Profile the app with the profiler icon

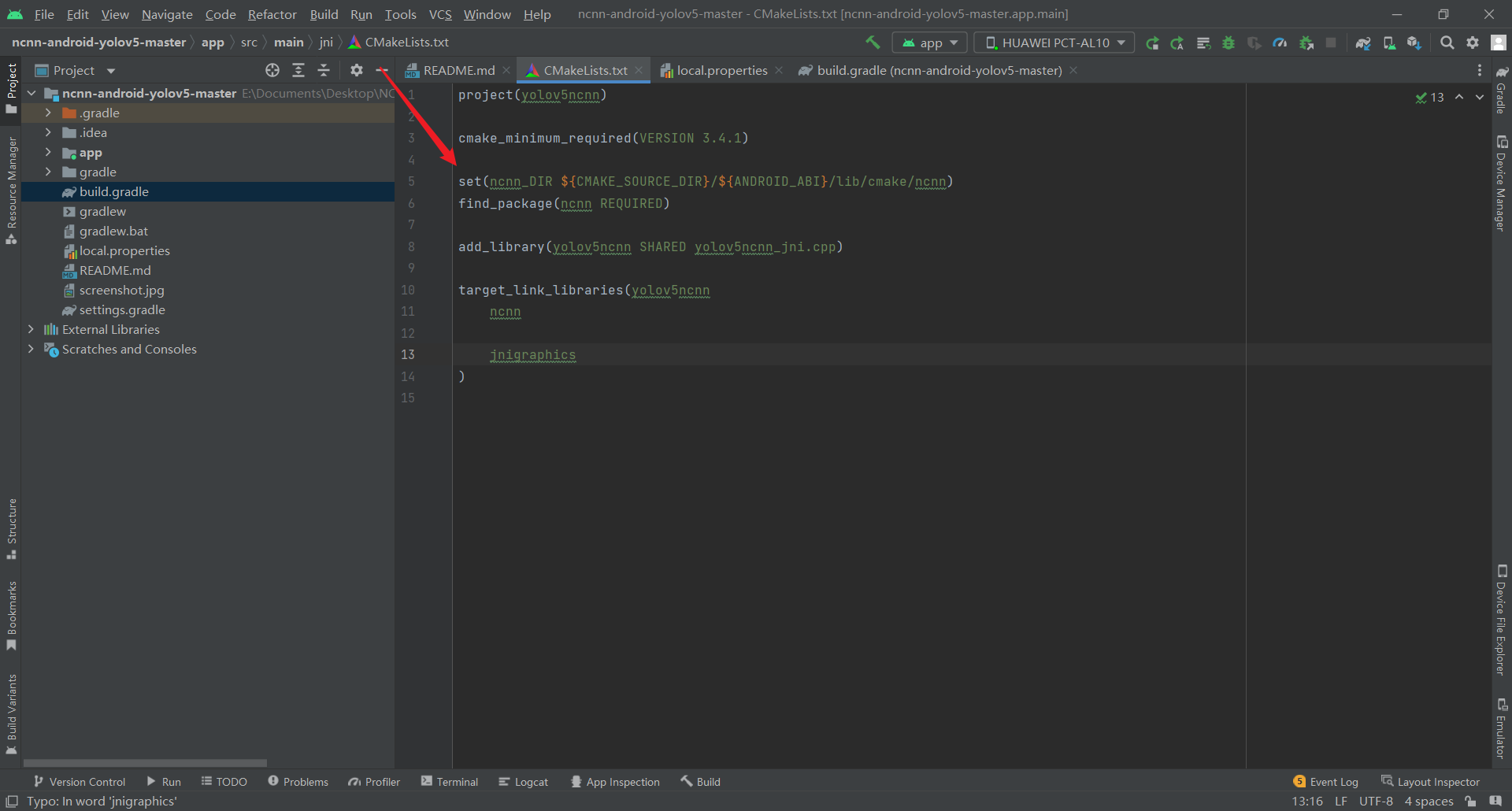[x=1280, y=43]
